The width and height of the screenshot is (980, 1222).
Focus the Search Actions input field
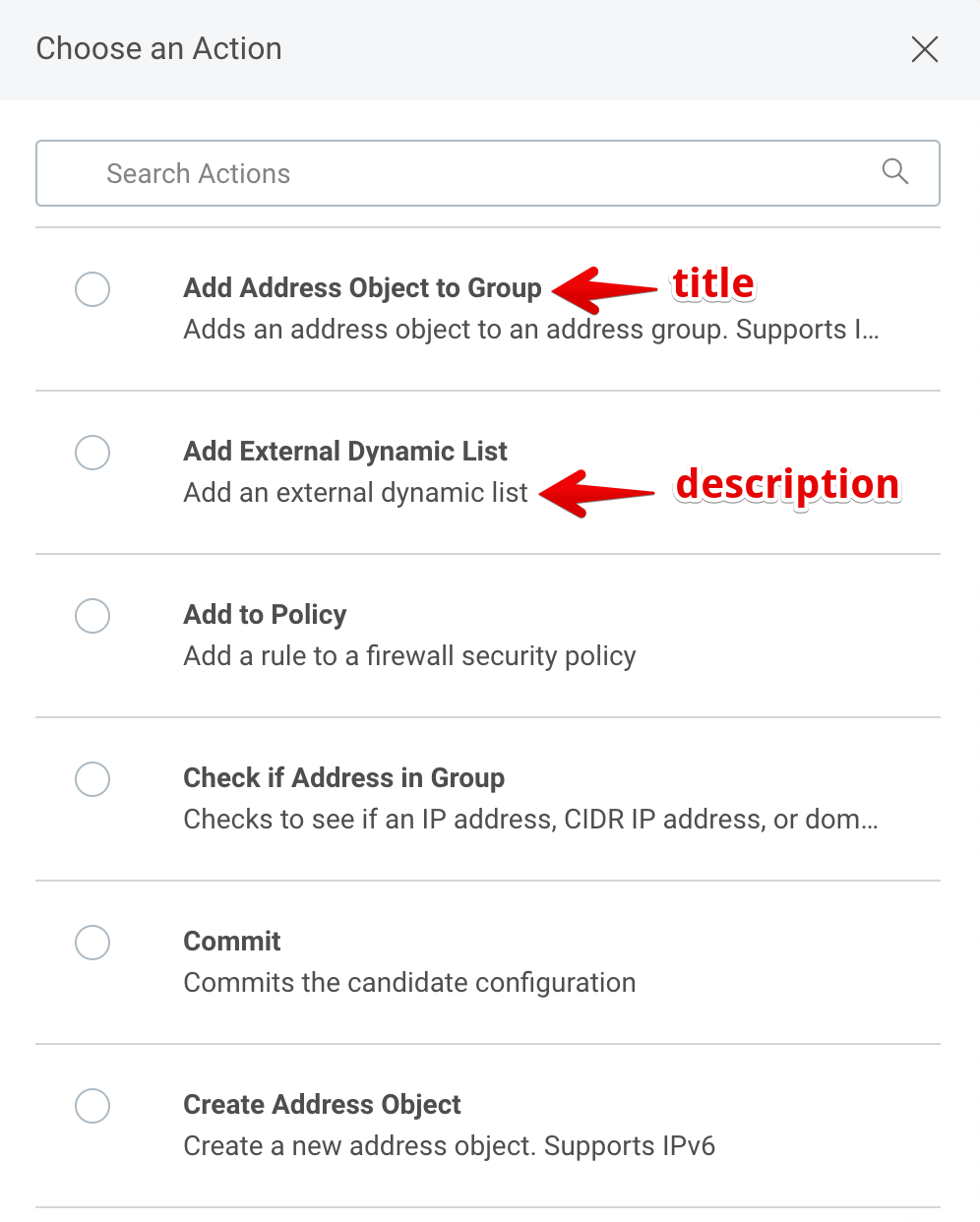[x=472, y=173]
